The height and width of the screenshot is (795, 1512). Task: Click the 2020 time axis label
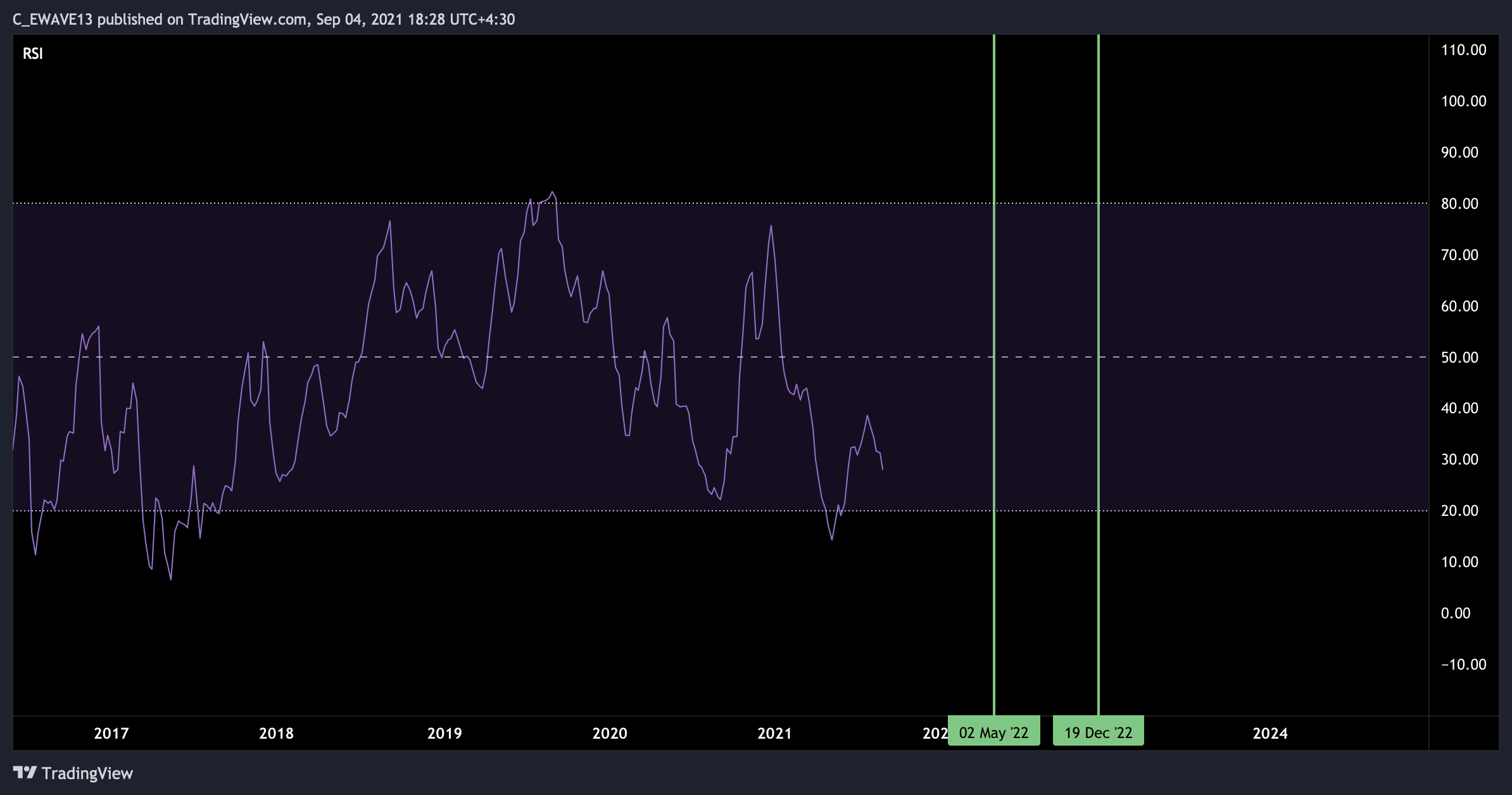(610, 733)
